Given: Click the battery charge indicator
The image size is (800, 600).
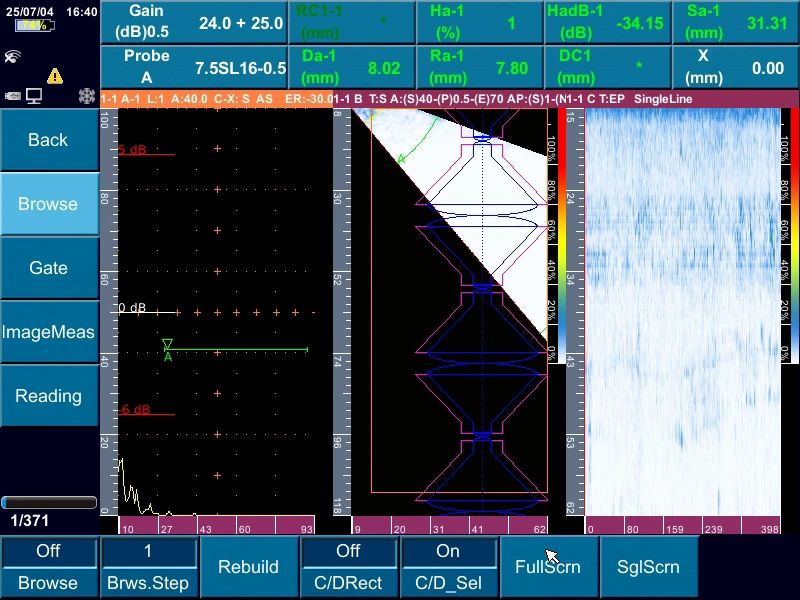Looking at the screenshot, I should [x=34, y=25].
